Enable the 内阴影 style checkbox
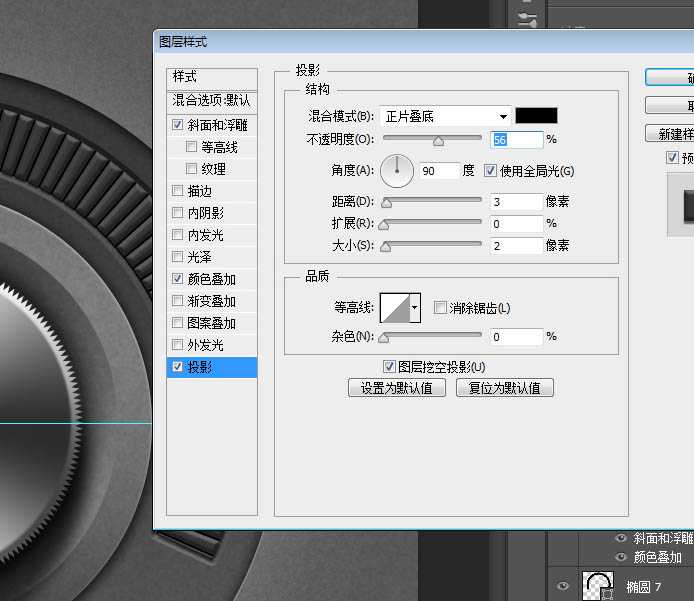The image size is (694, 601). click(x=177, y=213)
